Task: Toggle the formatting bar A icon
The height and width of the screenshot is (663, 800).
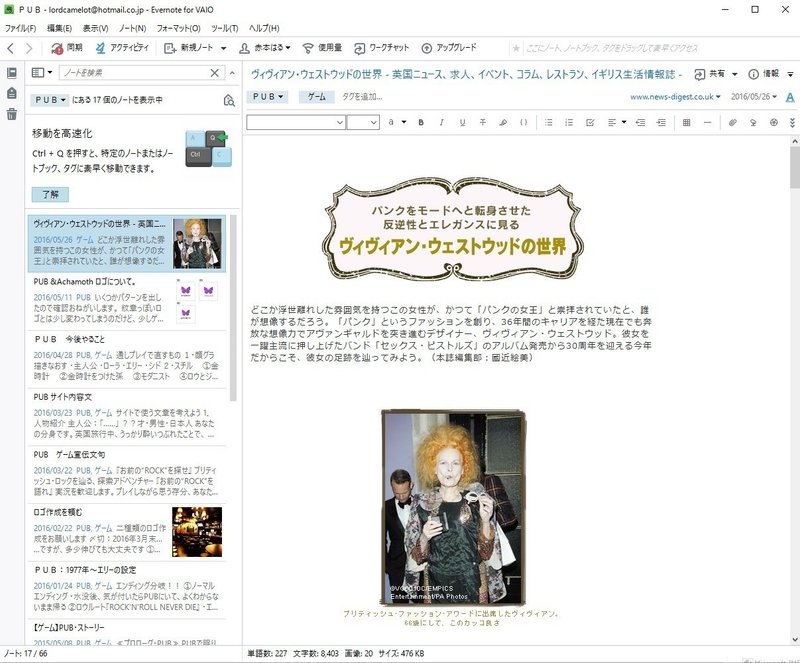Action: tap(790, 97)
